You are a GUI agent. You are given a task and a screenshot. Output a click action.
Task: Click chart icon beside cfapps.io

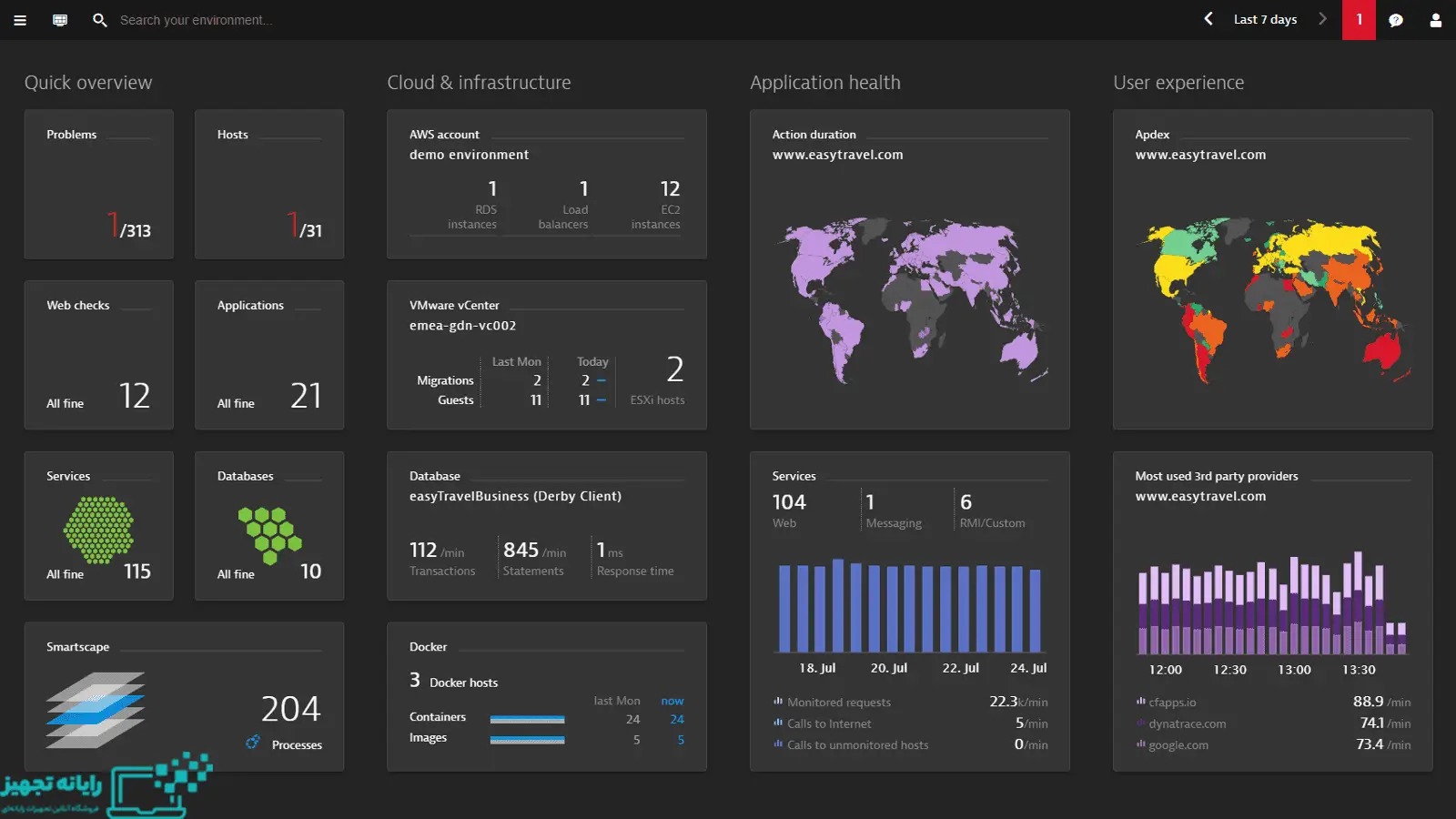1141,702
